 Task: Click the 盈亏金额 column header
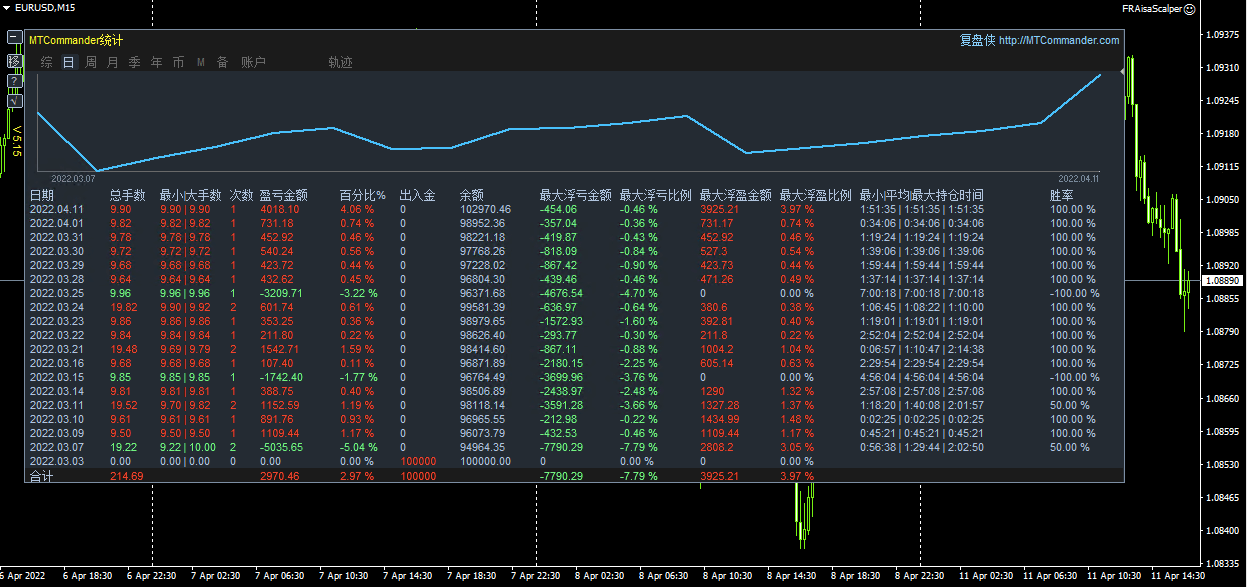coord(283,195)
